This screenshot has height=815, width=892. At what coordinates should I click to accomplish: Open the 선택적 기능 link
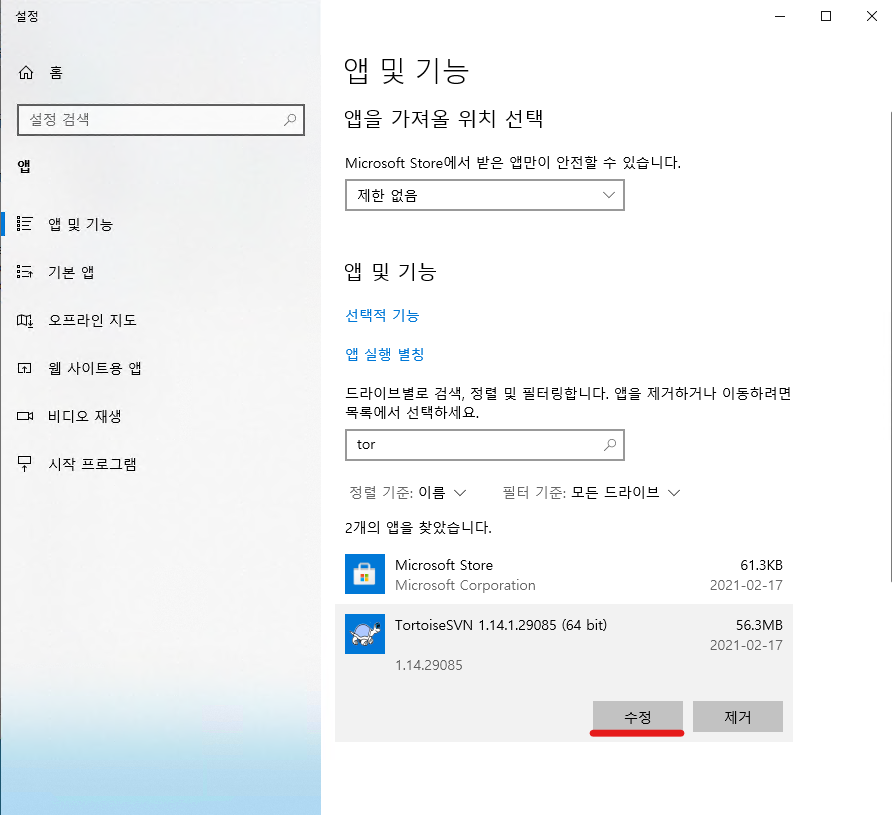point(382,316)
